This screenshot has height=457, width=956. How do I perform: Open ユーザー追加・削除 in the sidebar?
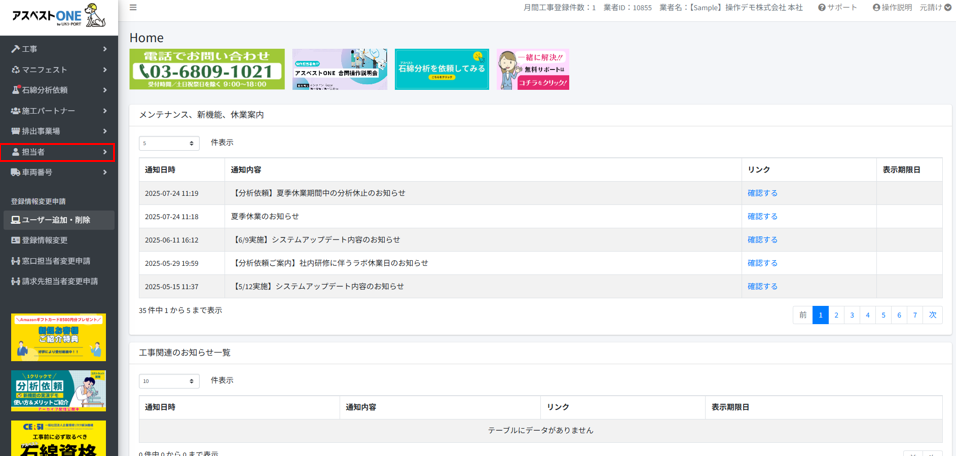(x=56, y=220)
